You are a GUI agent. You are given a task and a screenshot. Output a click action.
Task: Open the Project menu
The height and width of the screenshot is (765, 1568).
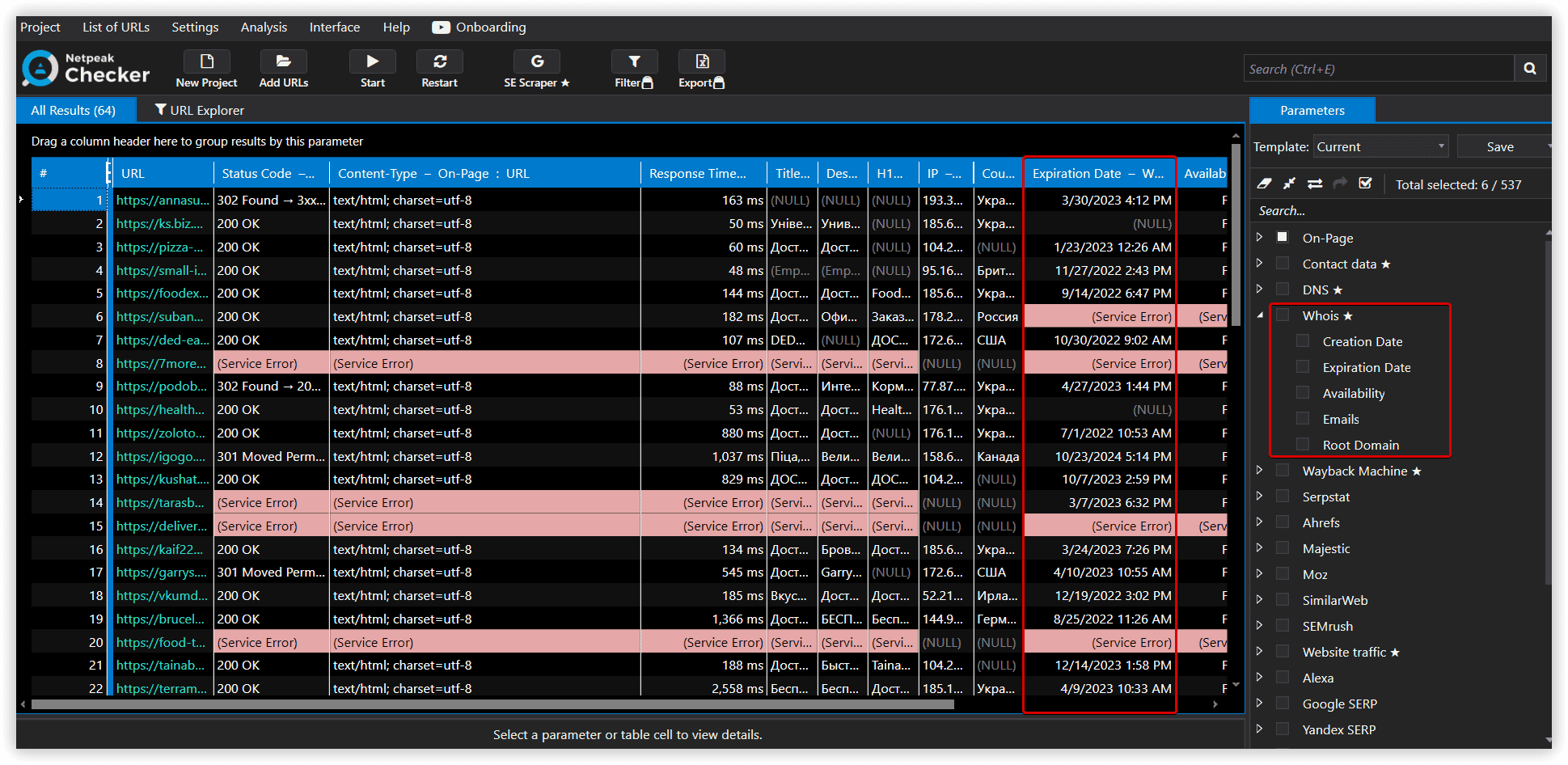[x=40, y=27]
